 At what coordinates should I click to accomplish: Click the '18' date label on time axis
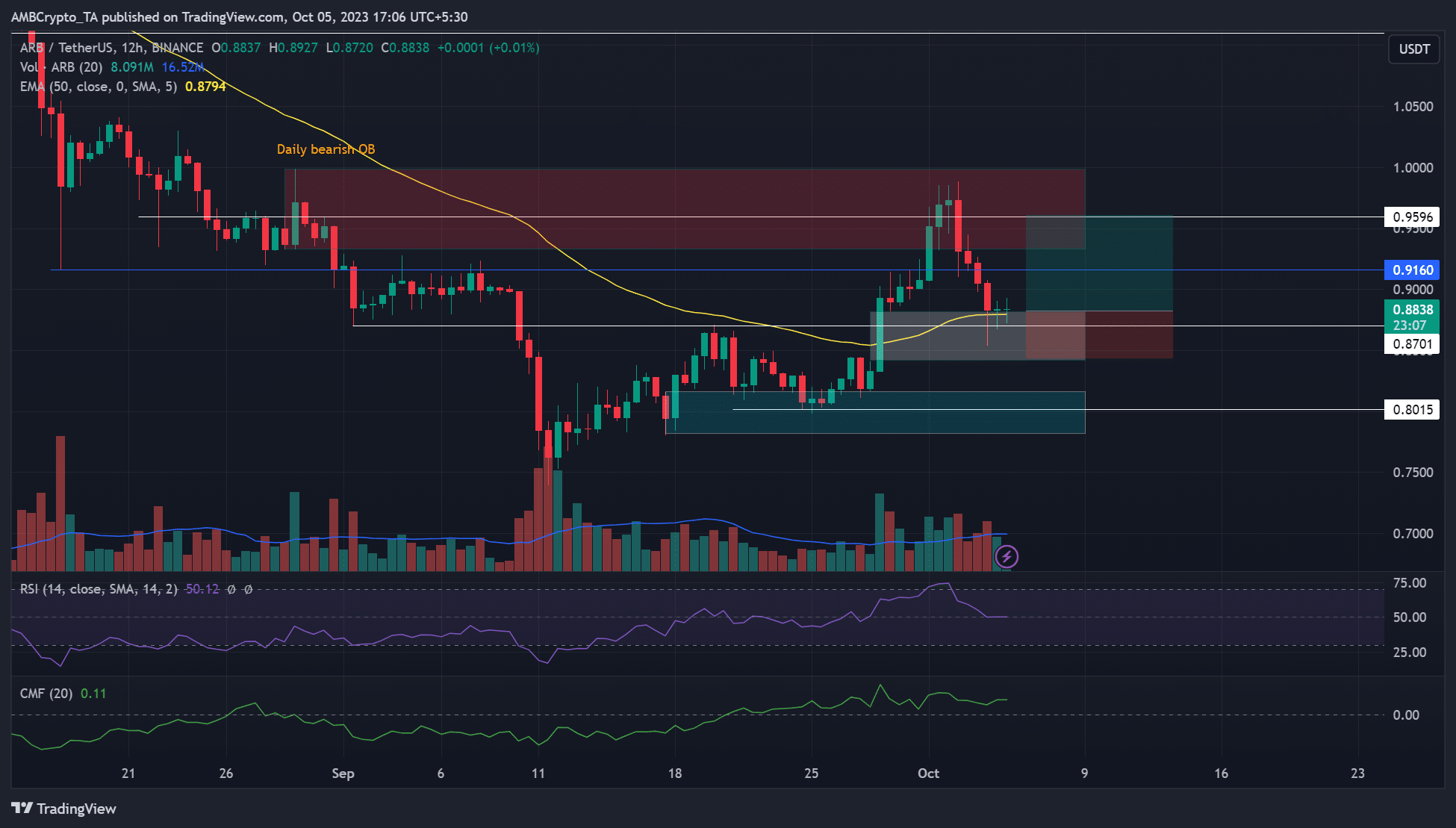(675, 773)
